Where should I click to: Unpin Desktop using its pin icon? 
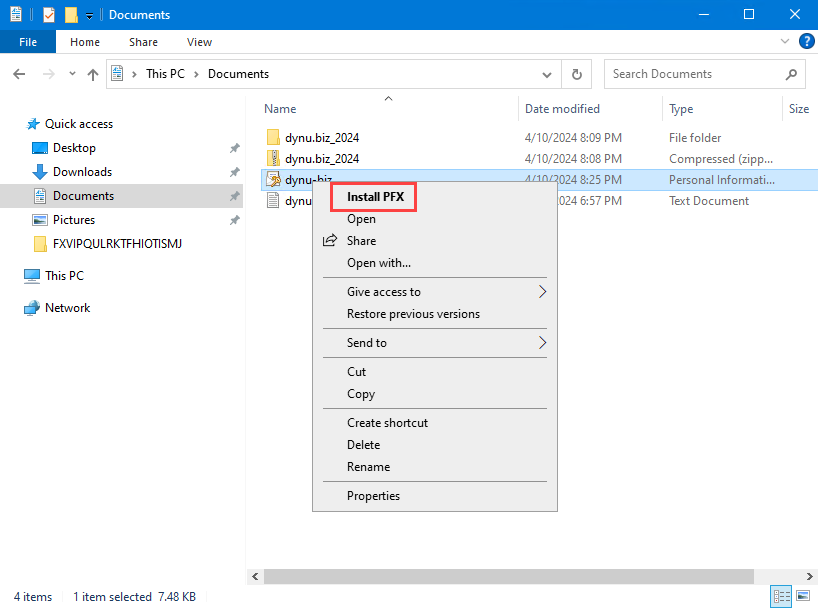tap(235, 148)
